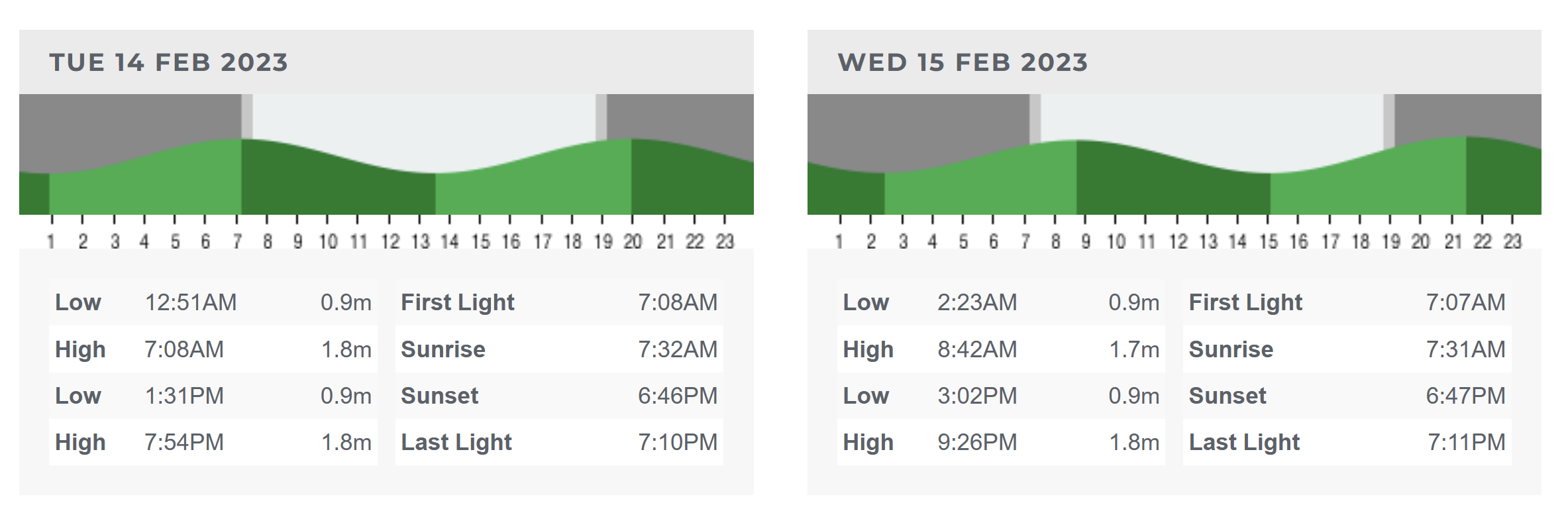Select Wednesday's 8:42AM high tide row
The width and height of the screenshot is (1568, 521).
point(1001,349)
